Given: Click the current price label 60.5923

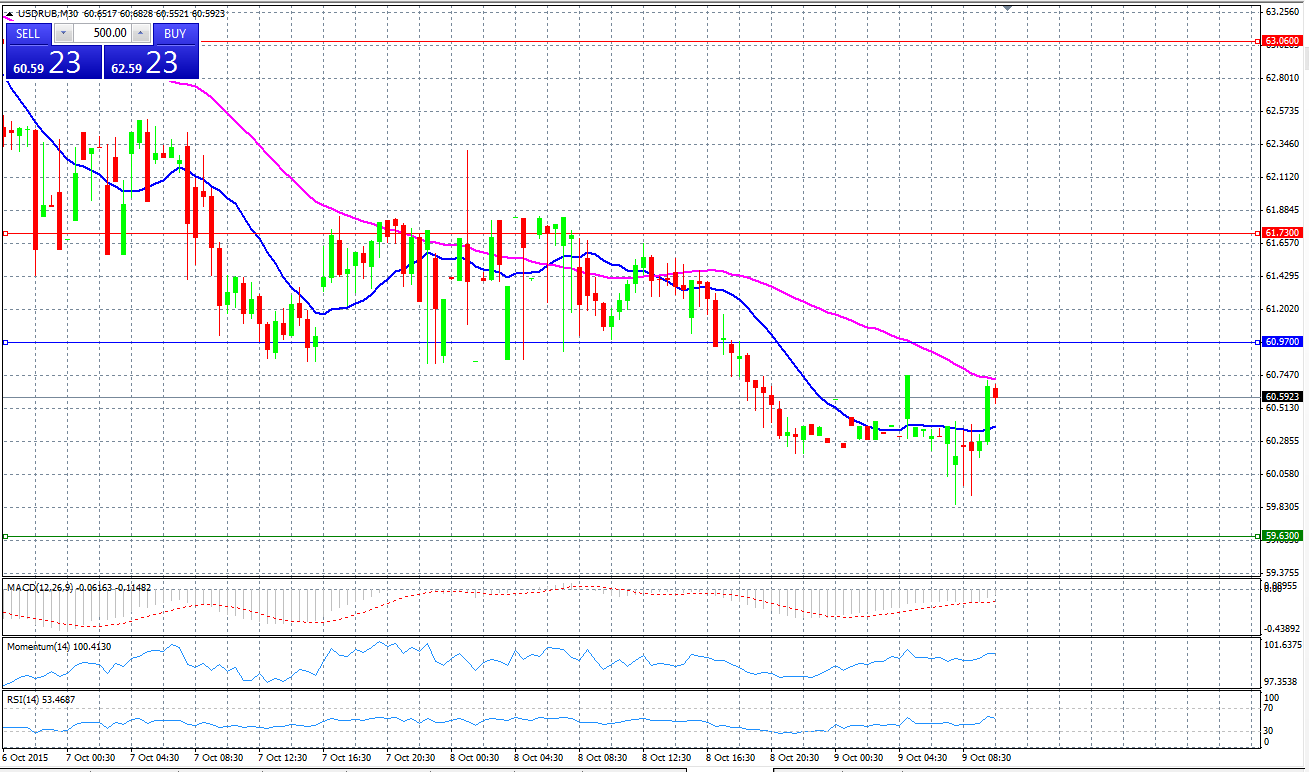Looking at the screenshot, I should [x=1282, y=396].
